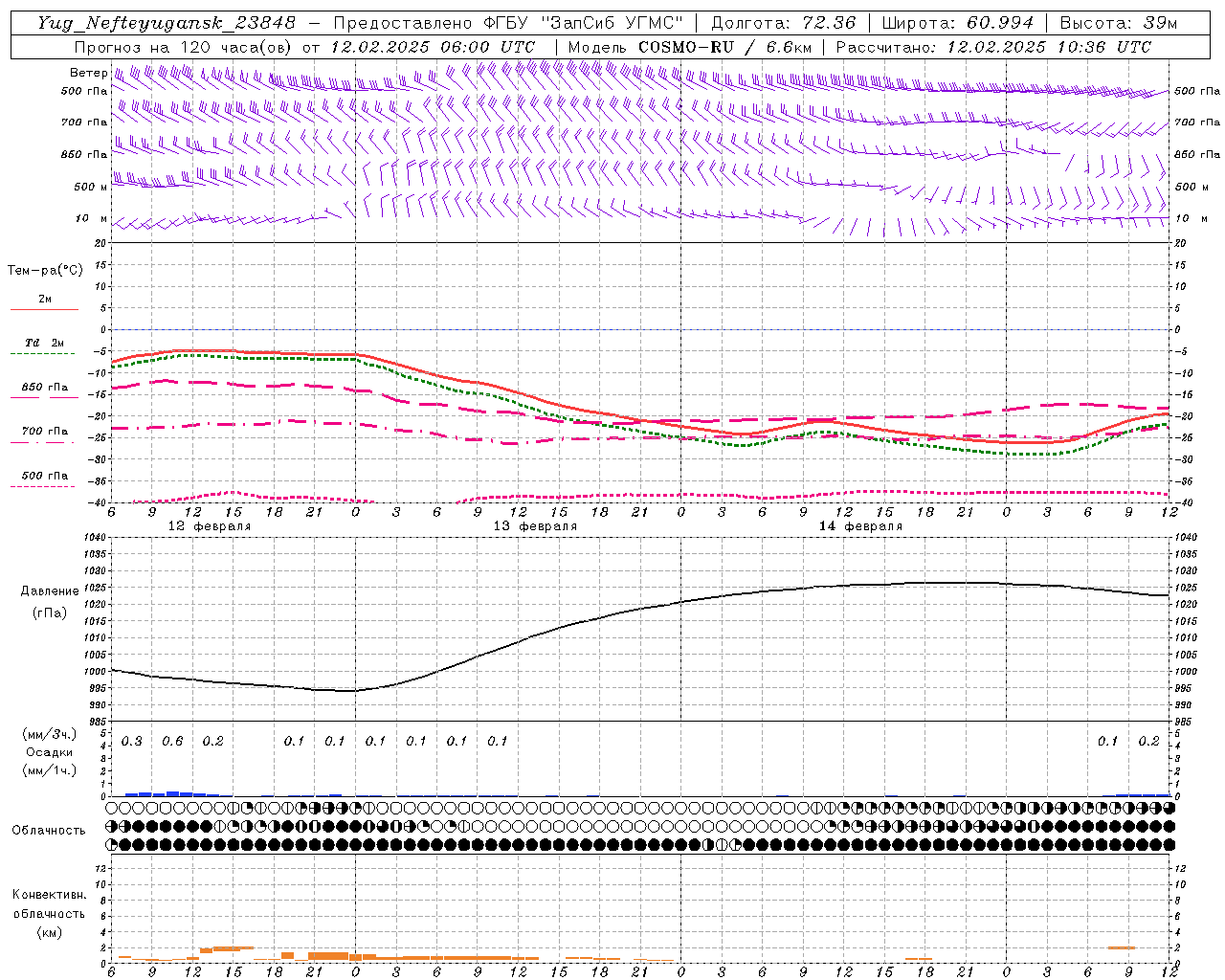
Task: Click the Ветер label above the wind barbs
Action: click(x=88, y=73)
